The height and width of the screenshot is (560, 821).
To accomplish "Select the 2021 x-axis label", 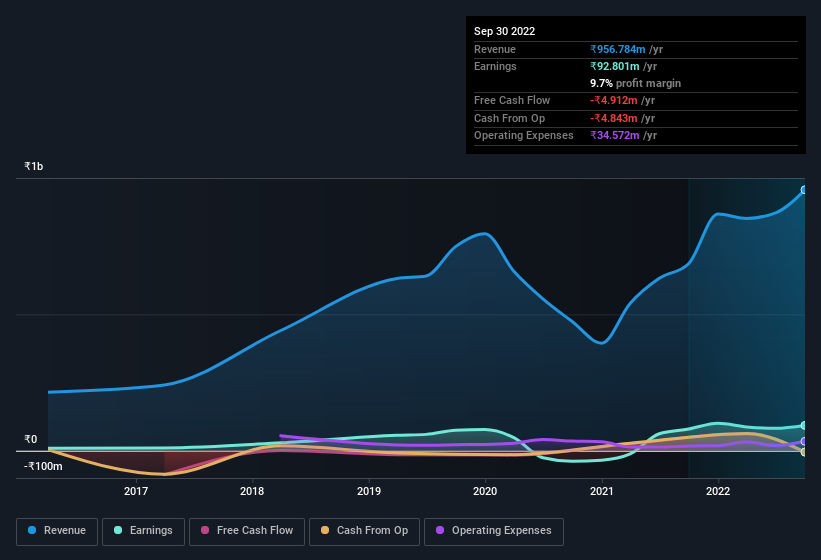I will (602, 491).
